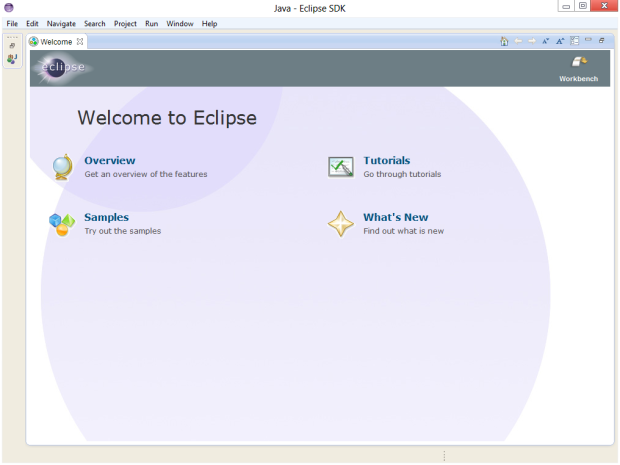Click the 'Welcome to Eclipse' heading
620x465 pixels.
(167, 118)
